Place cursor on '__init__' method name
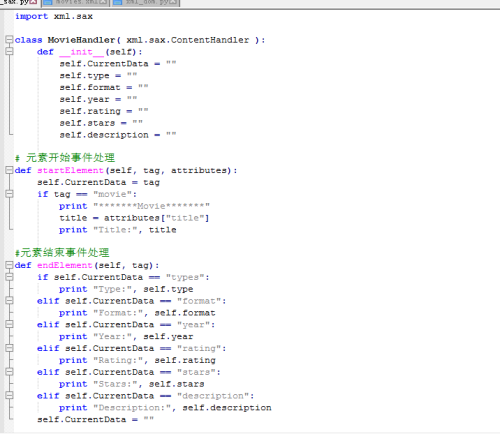Viewport: 500px width, 434px height. click(x=82, y=52)
